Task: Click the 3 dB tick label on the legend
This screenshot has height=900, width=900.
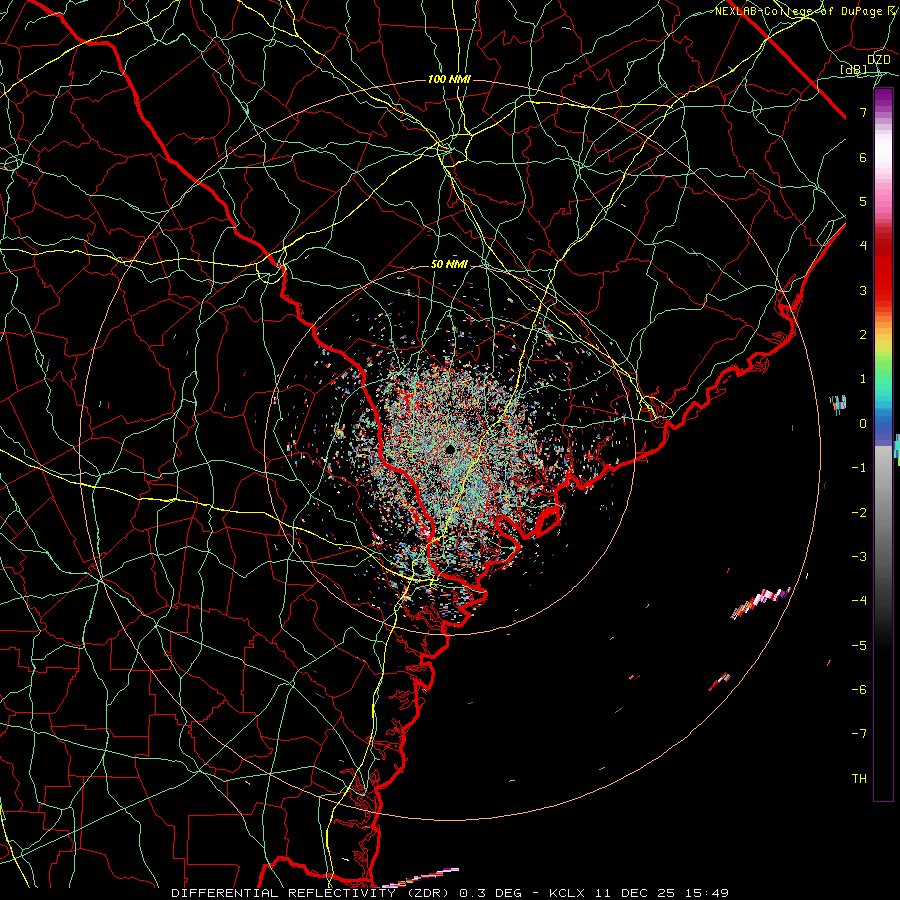Action: (x=863, y=290)
